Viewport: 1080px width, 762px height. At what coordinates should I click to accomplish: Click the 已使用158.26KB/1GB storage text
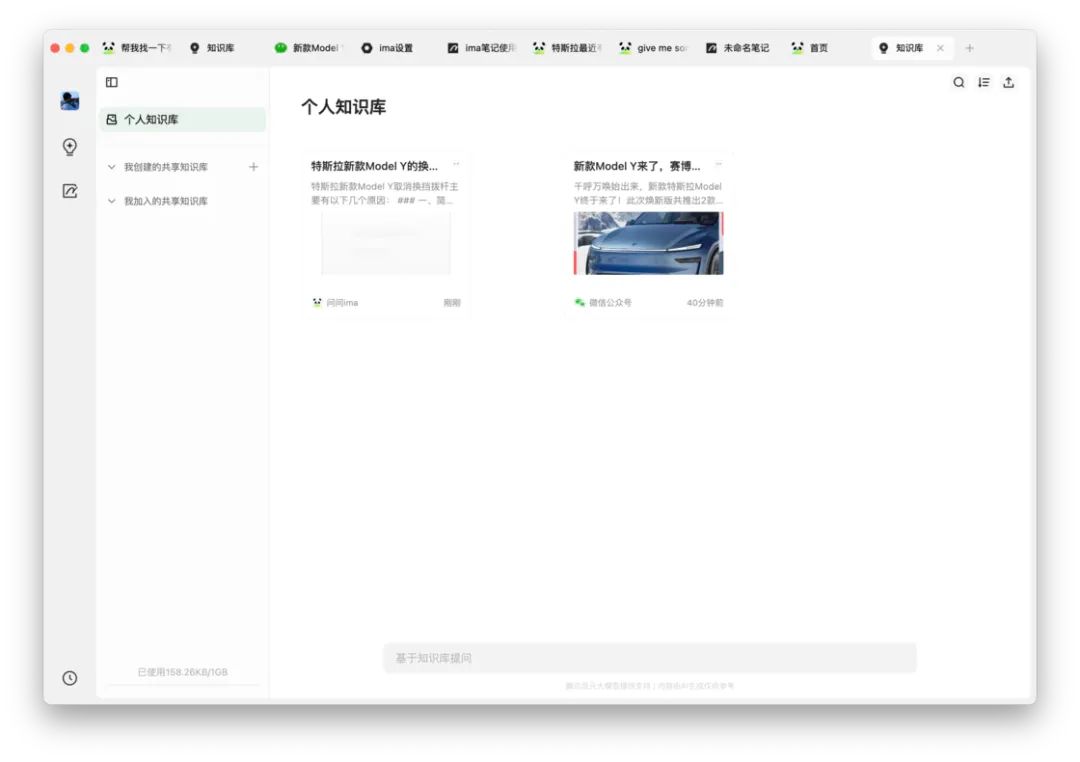[x=183, y=672]
